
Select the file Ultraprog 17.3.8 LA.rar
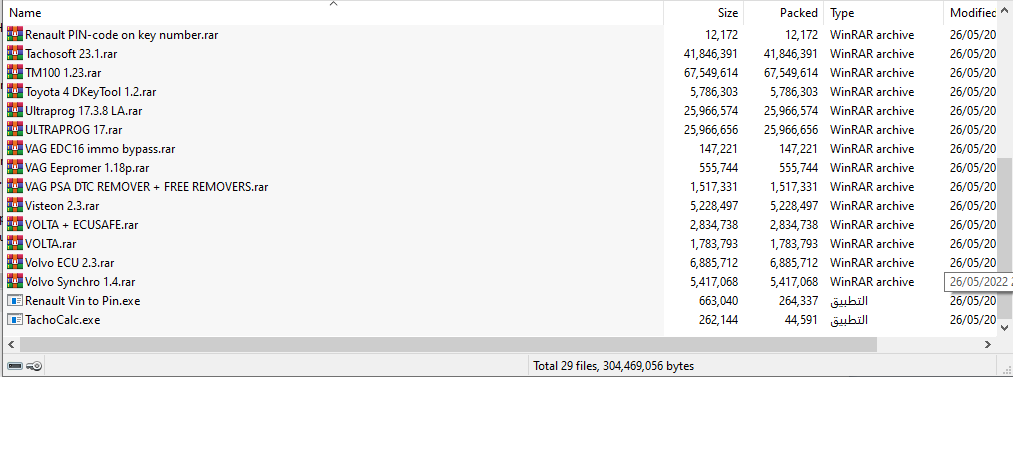[x=83, y=111]
